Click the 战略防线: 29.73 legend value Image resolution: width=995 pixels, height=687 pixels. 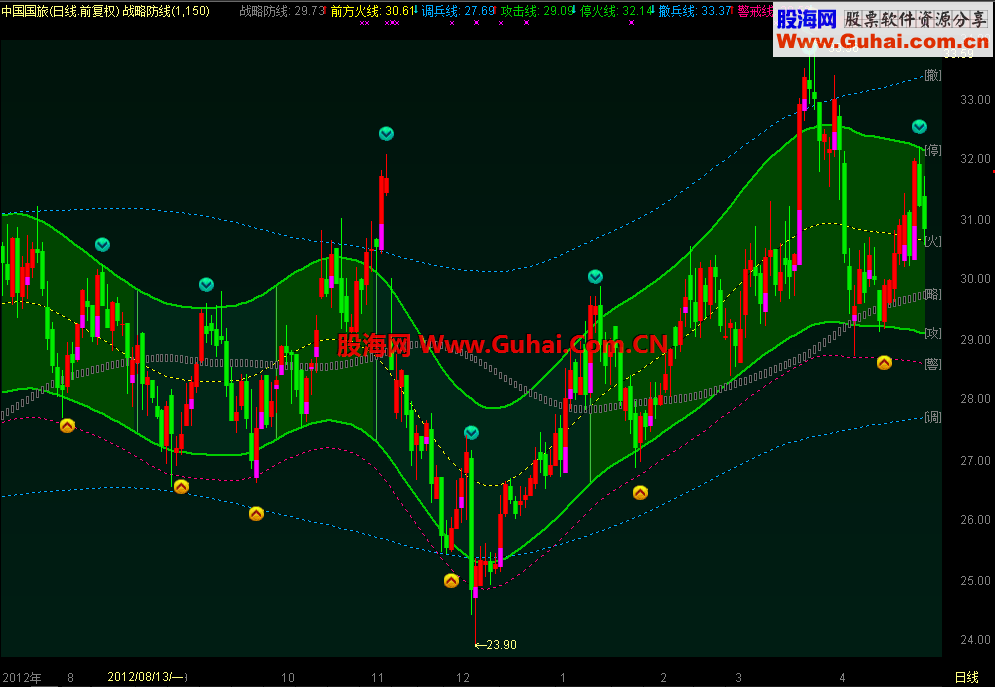coord(282,11)
